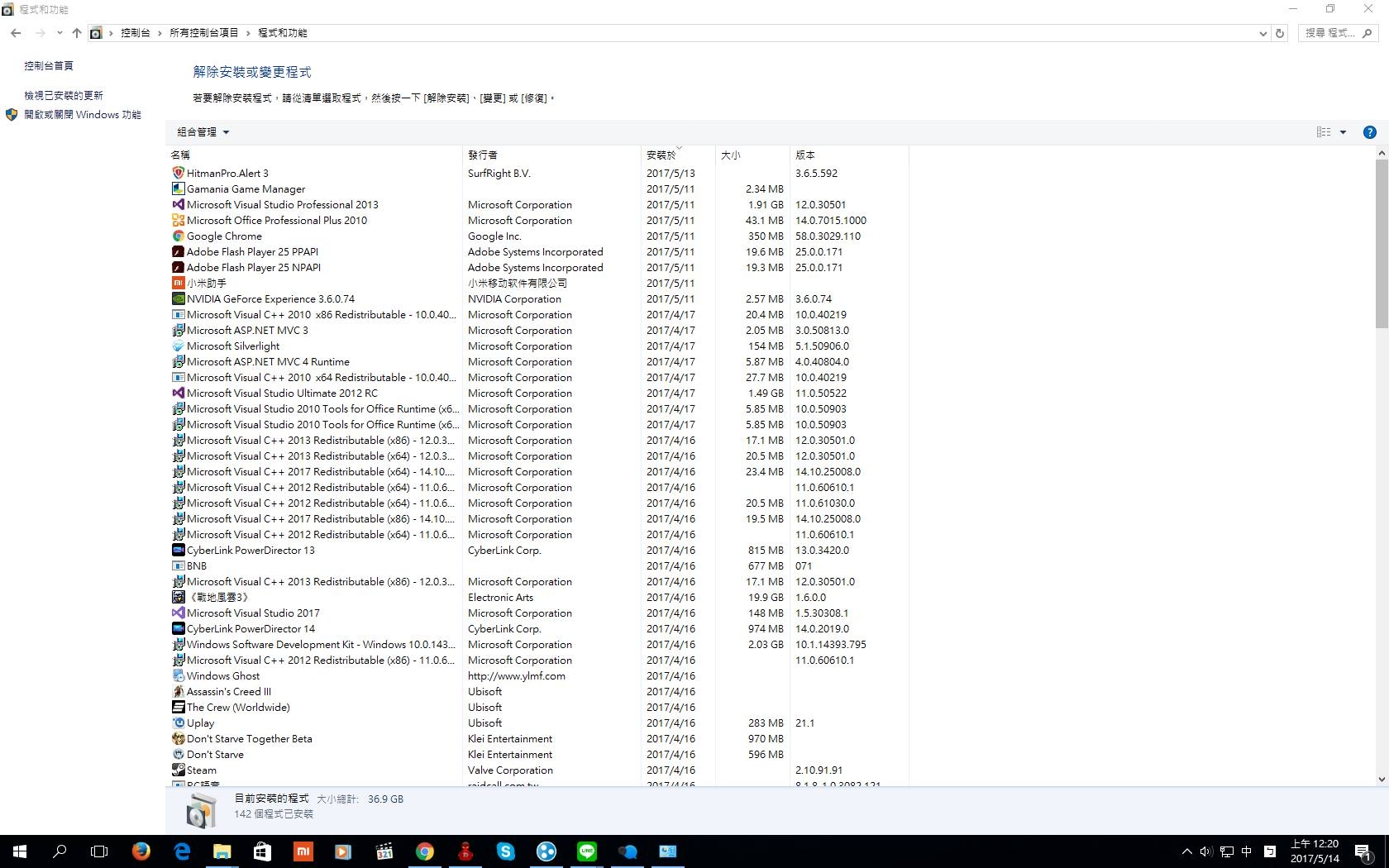Click the Task View taskbar icon
The width and height of the screenshot is (1389, 868).
(99, 851)
